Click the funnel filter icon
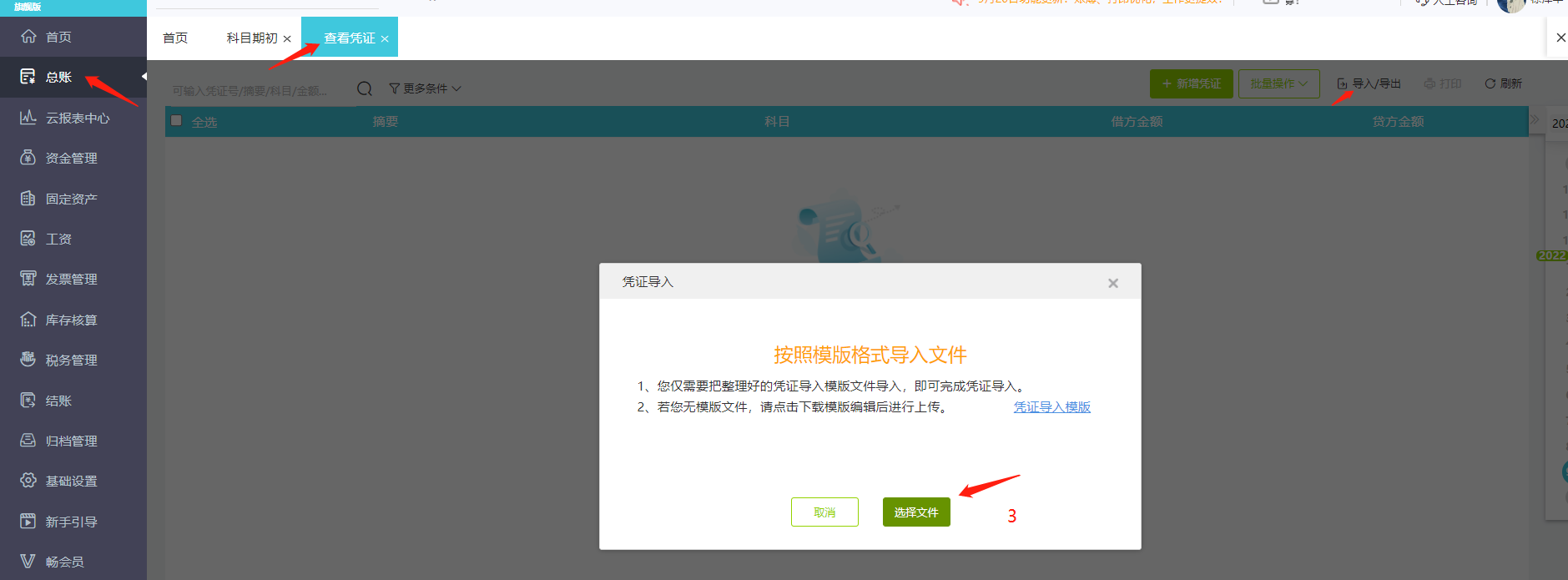 click(394, 88)
